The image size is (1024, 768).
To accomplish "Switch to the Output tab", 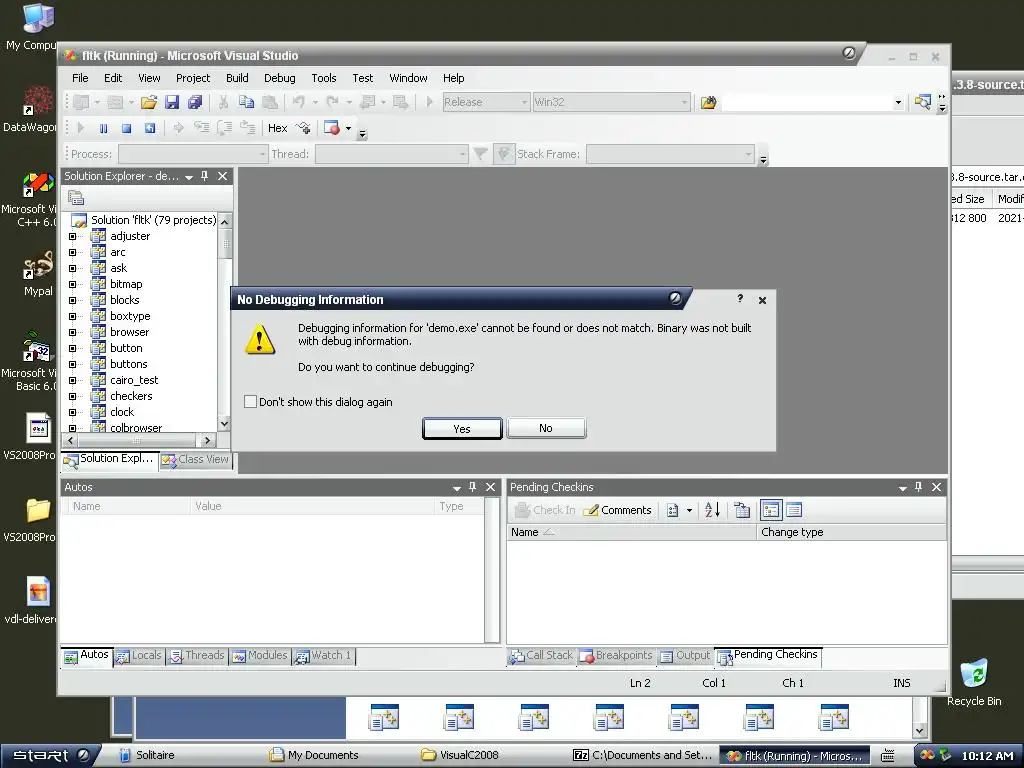I will click(684, 656).
